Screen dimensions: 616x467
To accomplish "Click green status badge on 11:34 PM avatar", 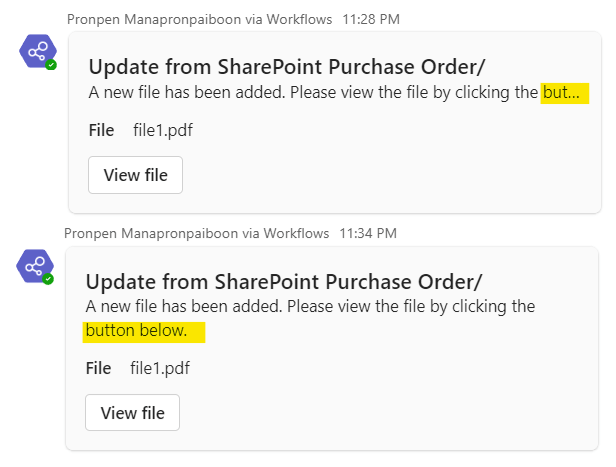I will pyautogui.click(x=48, y=279).
